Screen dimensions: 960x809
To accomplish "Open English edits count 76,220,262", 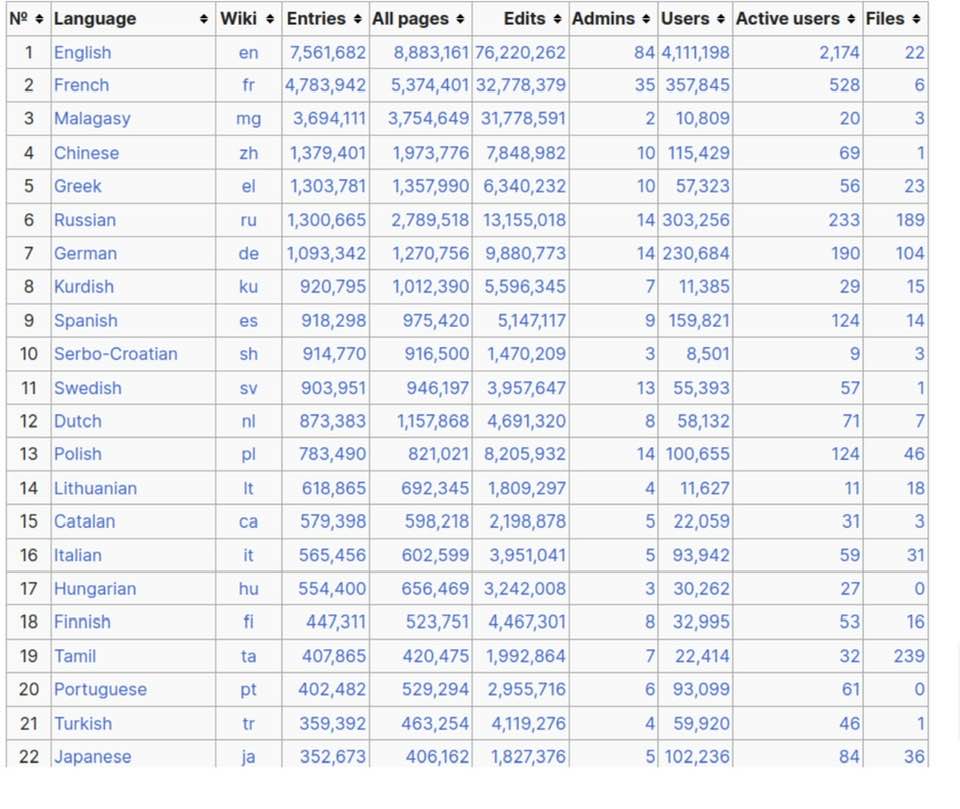I will tap(520, 53).
